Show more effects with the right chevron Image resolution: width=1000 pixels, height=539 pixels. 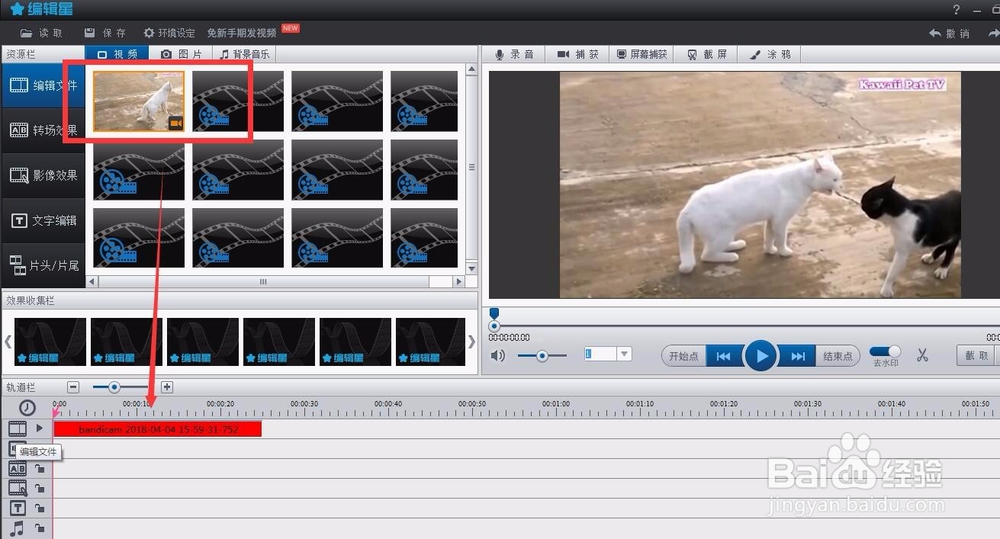click(x=471, y=342)
